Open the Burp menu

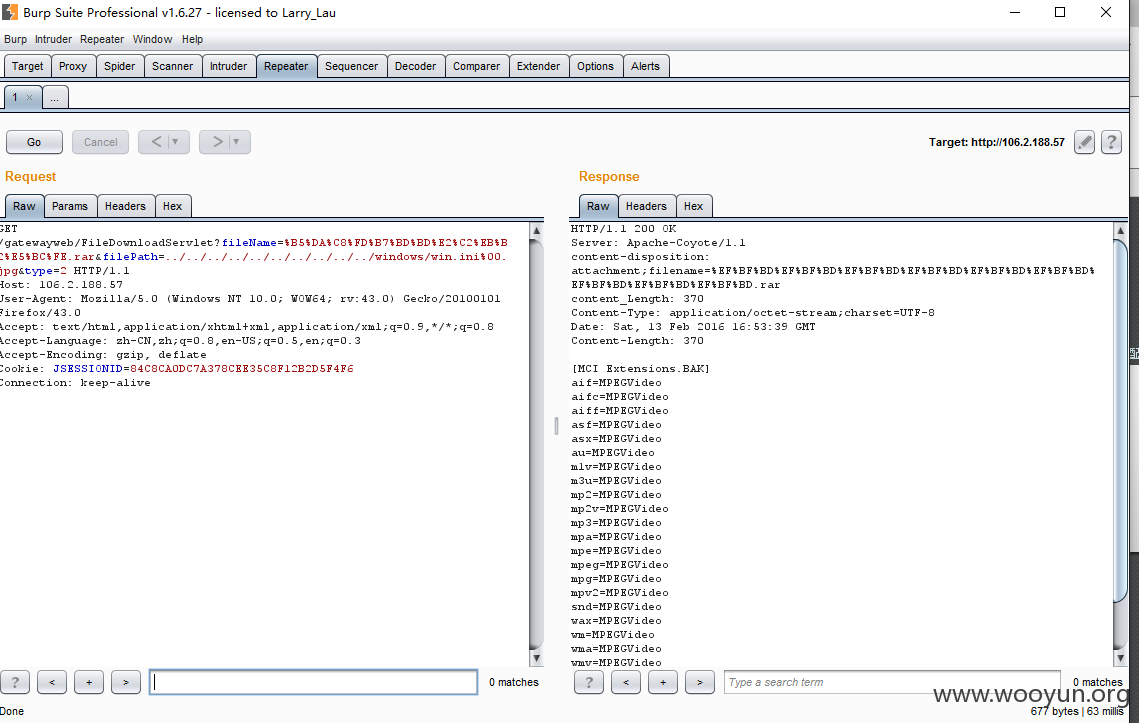(x=15, y=39)
